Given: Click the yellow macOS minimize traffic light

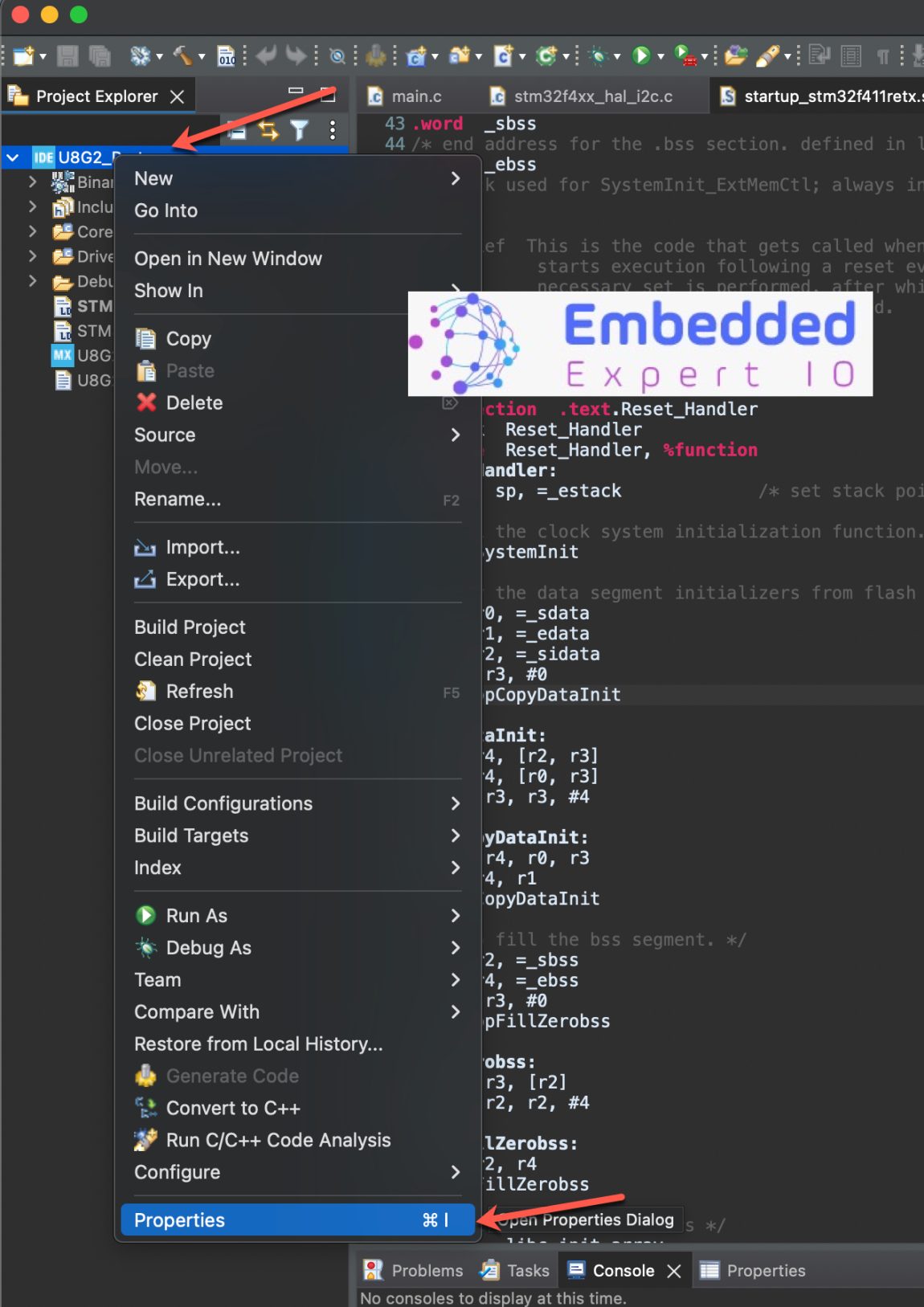Looking at the screenshot, I should (48, 14).
